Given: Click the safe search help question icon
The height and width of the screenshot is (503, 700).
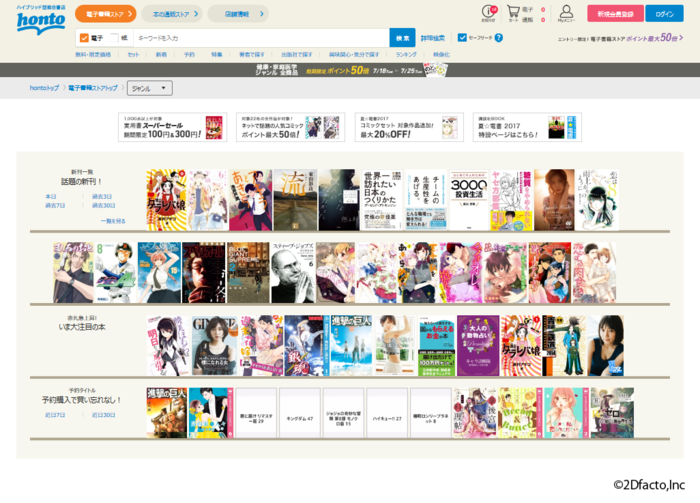Looking at the screenshot, I should (x=499, y=38).
